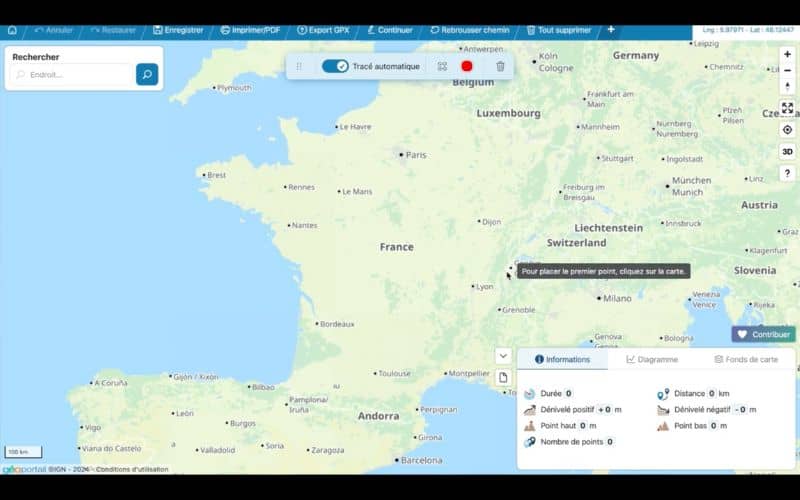The height and width of the screenshot is (500, 800).
Task: Click the Contribuer button
Action: pyautogui.click(x=763, y=334)
